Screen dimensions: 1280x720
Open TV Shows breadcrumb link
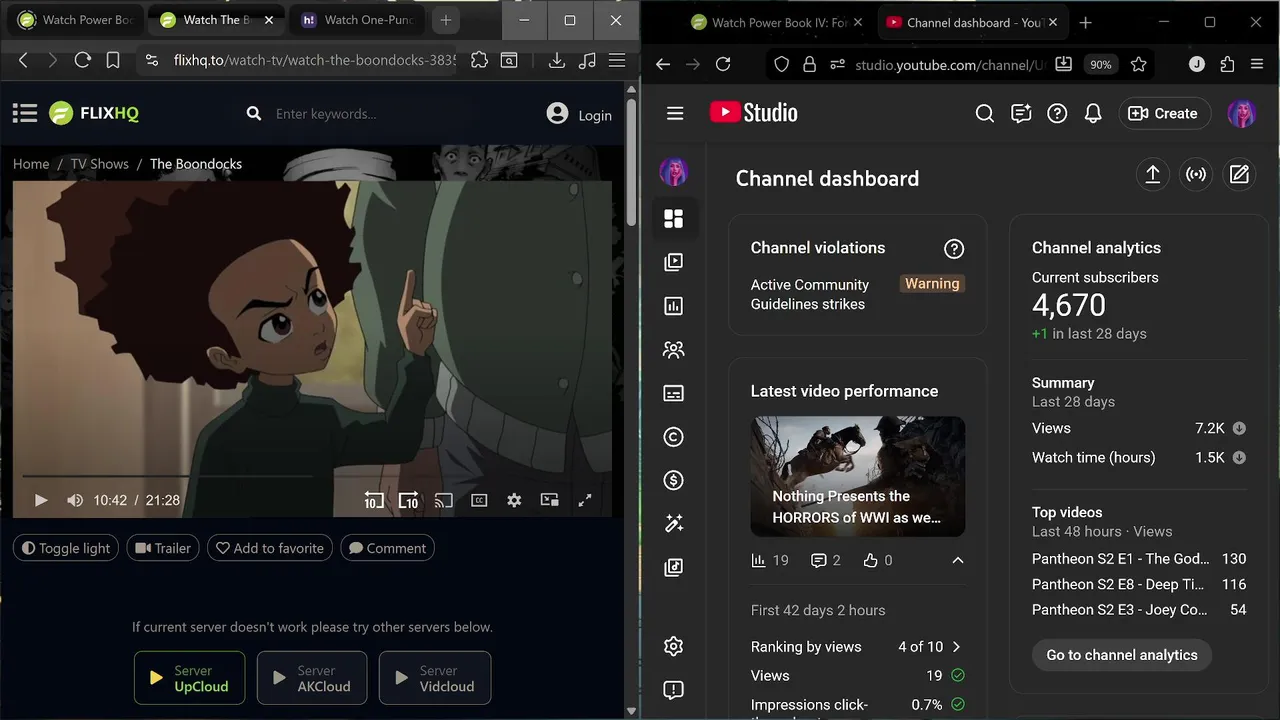pyautogui.click(x=99, y=164)
